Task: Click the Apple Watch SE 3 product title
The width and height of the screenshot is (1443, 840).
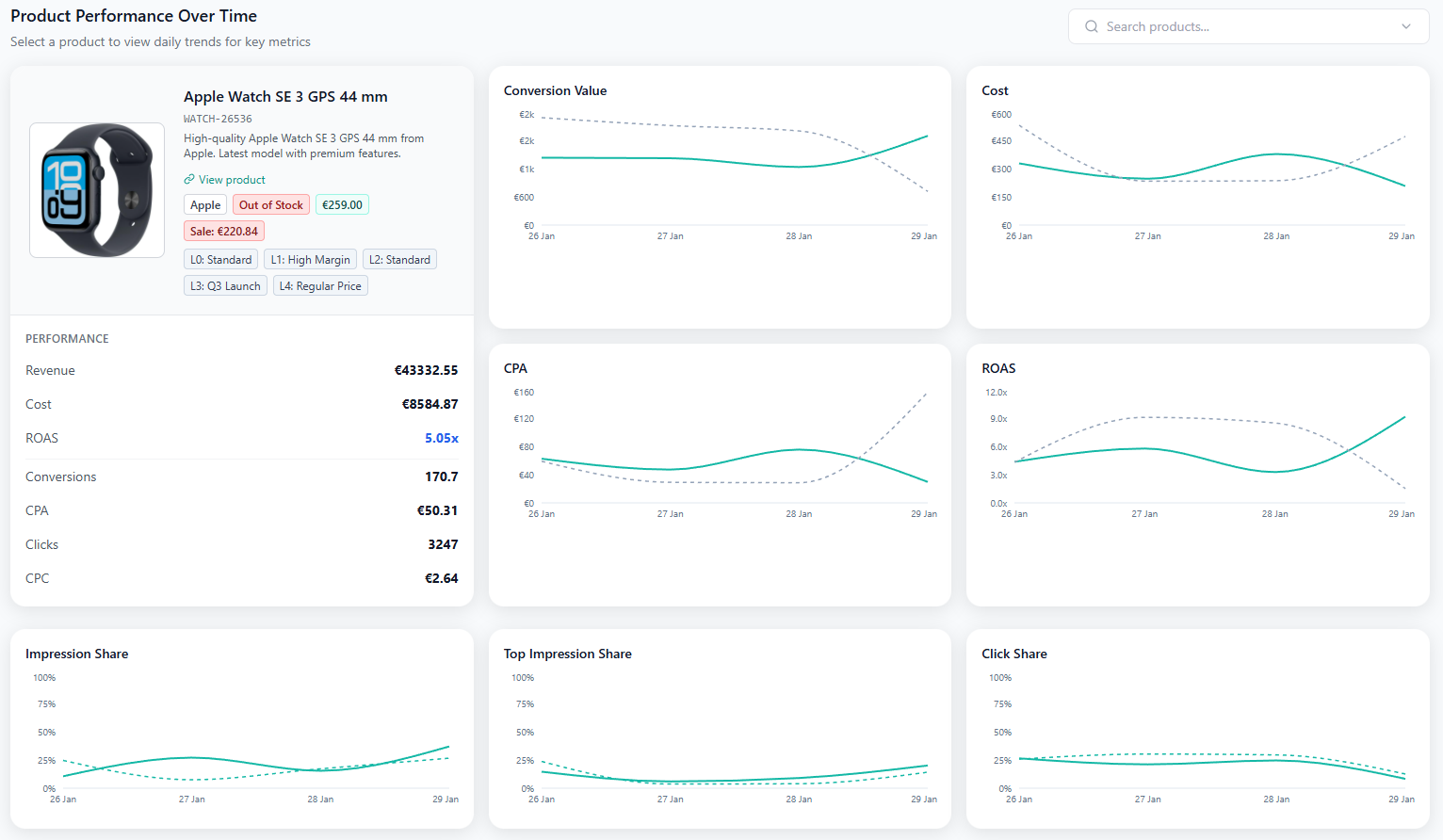Action: click(284, 96)
